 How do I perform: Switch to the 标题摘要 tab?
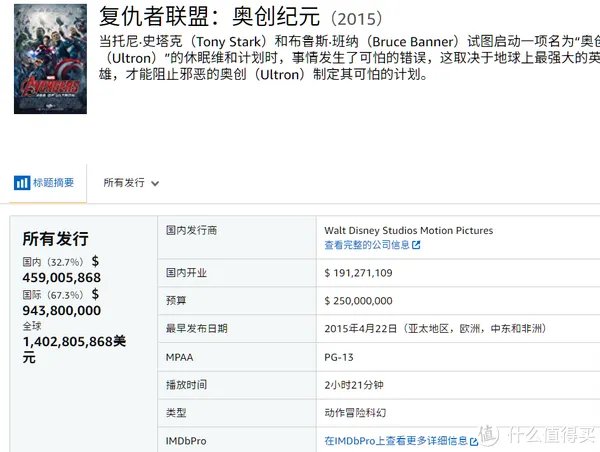coord(52,183)
